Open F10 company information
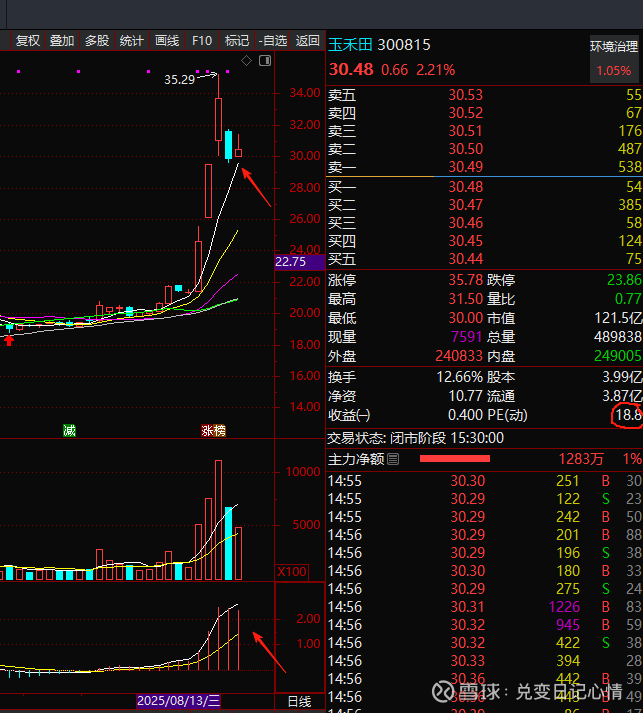The image size is (643, 713). point(202,41)
